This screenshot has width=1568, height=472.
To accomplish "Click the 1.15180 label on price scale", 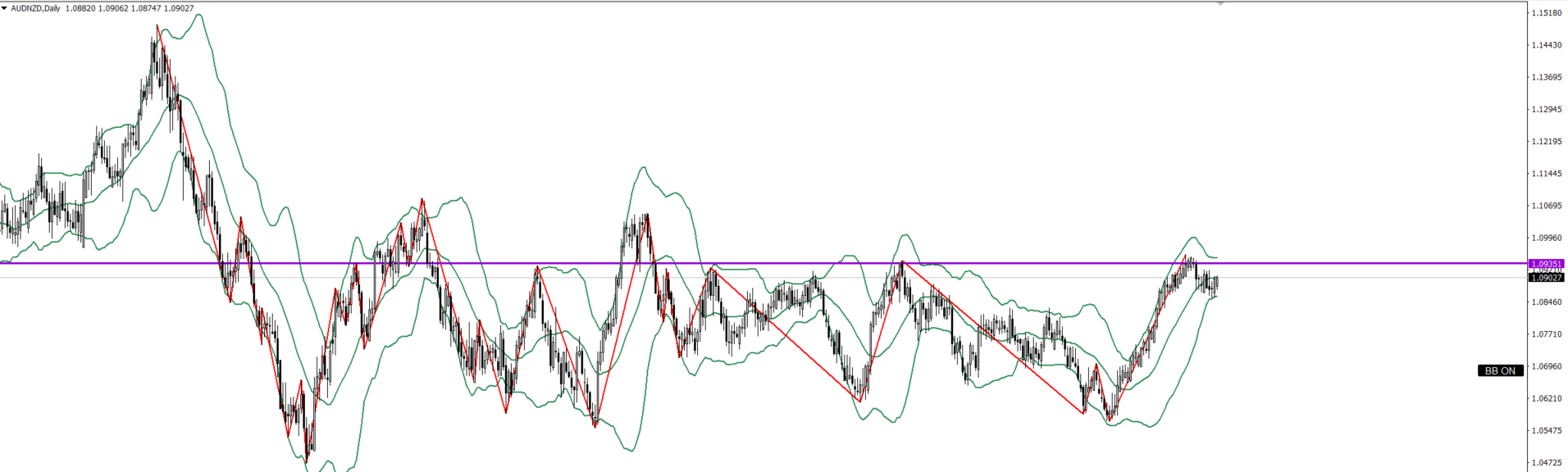I will pos(1546,13).
